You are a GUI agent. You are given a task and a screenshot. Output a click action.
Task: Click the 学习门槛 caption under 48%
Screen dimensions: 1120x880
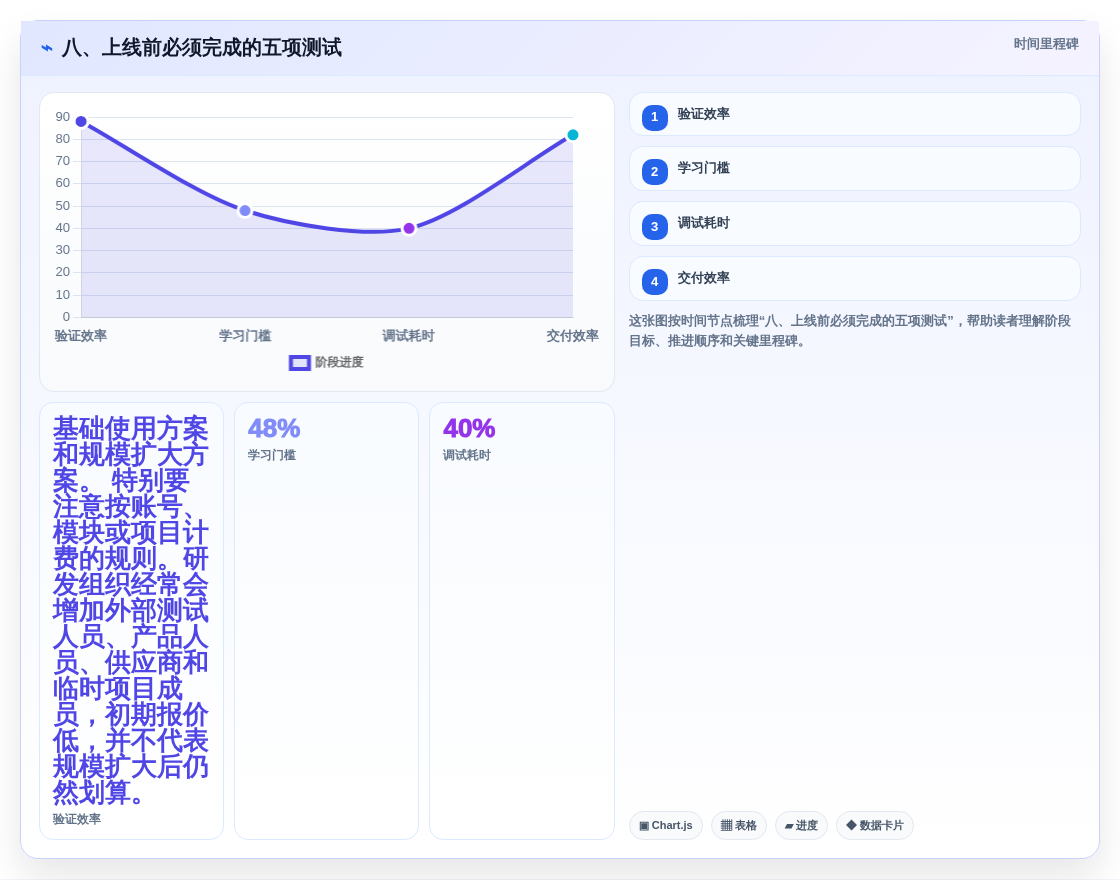271,455
